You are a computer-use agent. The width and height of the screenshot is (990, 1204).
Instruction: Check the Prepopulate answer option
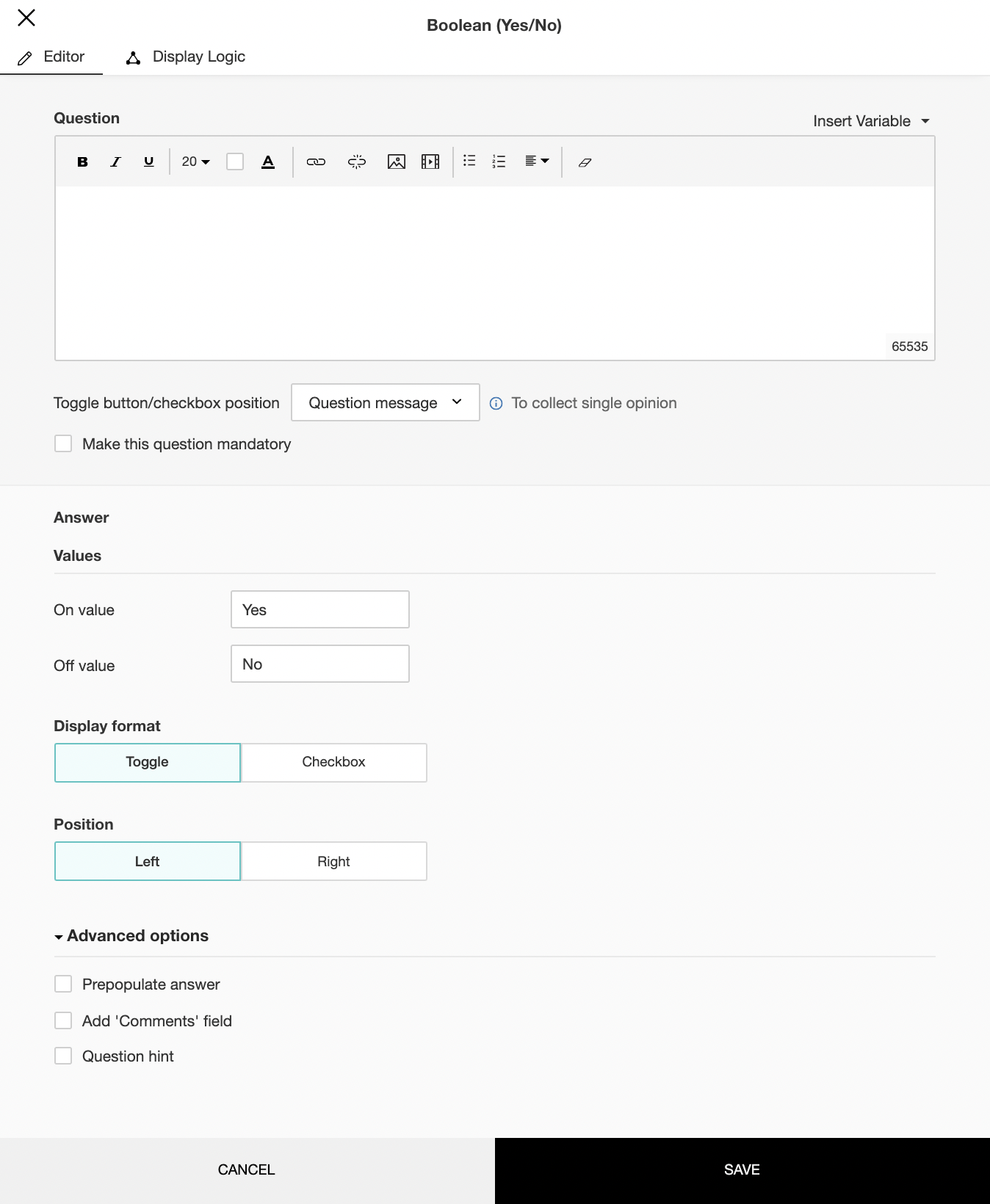63,984
